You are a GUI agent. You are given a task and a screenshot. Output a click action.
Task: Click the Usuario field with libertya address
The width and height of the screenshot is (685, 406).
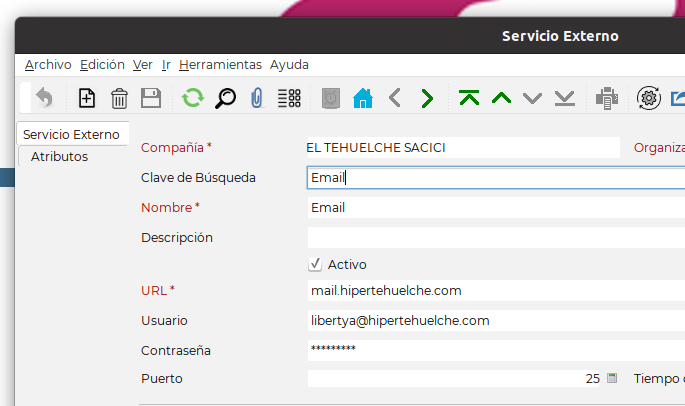[x=496, y=321]
